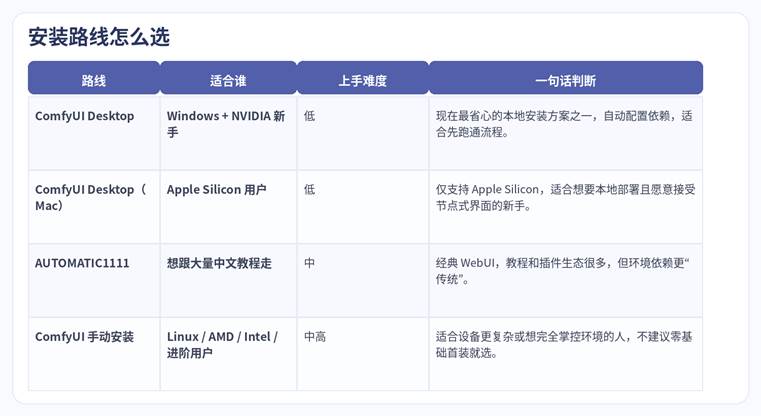Click the 想跟大量中文教程走 cell
This screenshot has width=761, height=416.
[219, 263]
